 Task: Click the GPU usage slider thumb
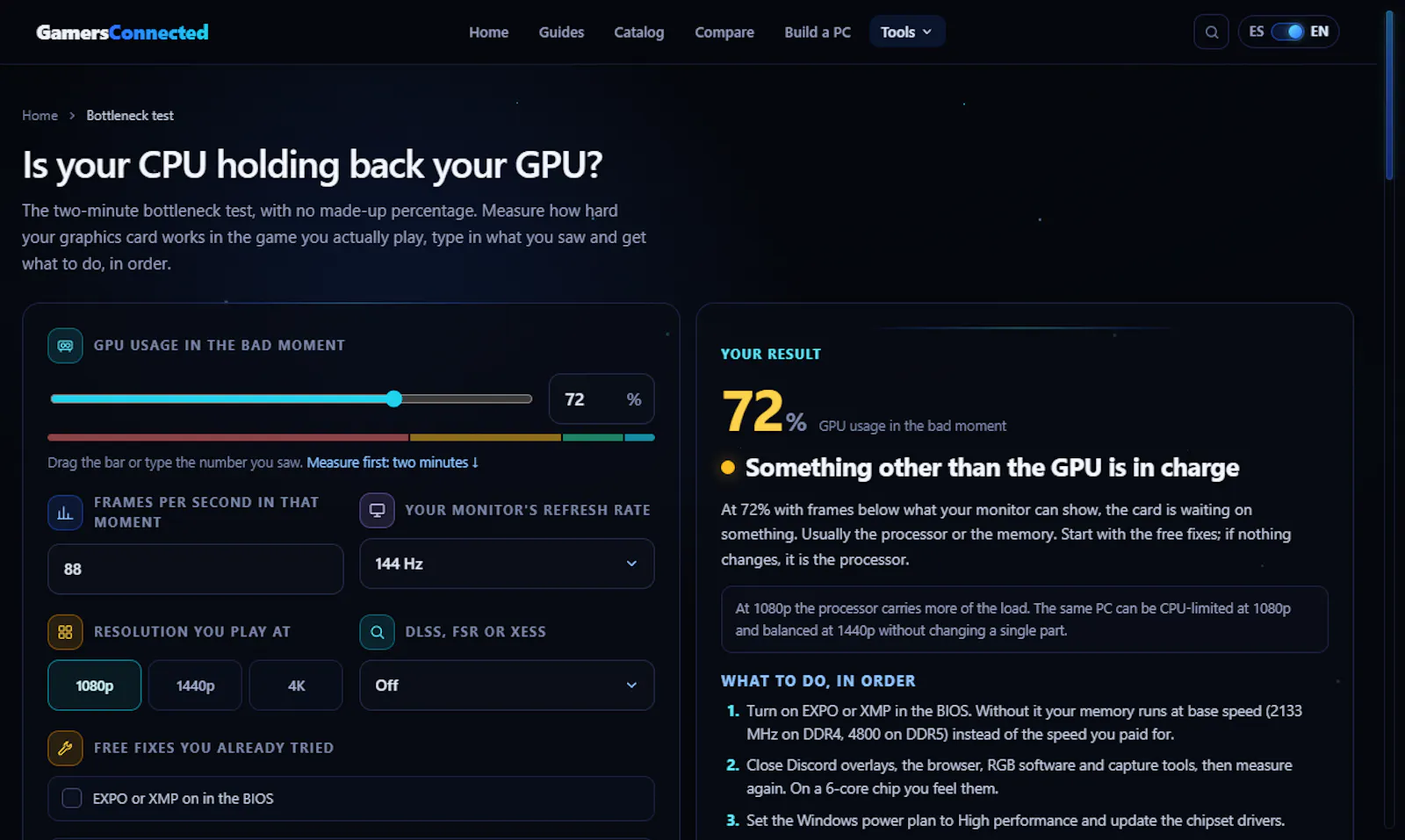[x=394, y=398]
